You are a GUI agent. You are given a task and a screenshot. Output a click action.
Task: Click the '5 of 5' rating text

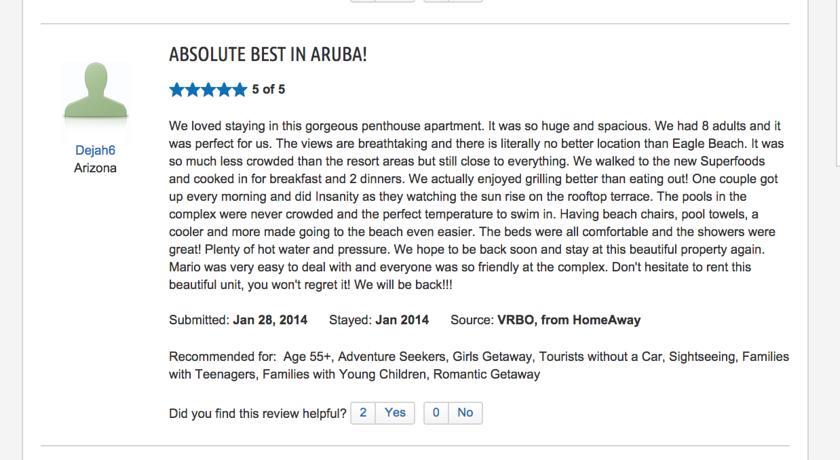tap(268, 90)
